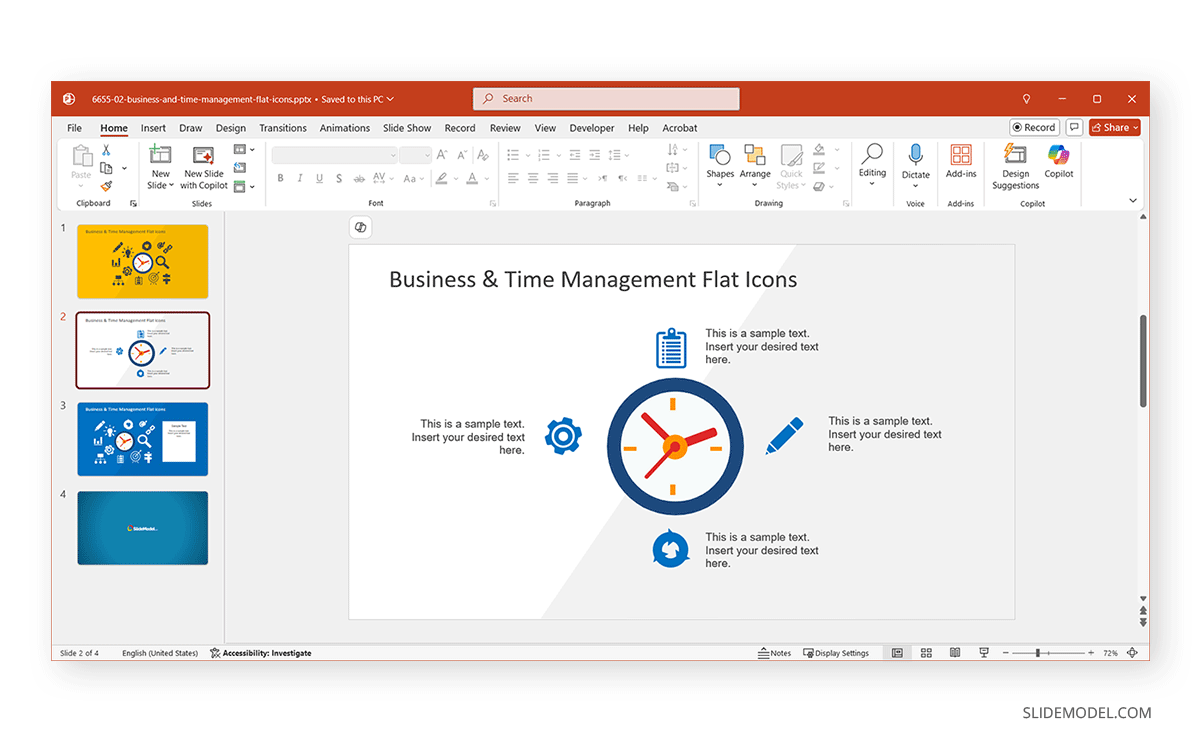Launch Copilot from the ribbon

click(1059, 161)
